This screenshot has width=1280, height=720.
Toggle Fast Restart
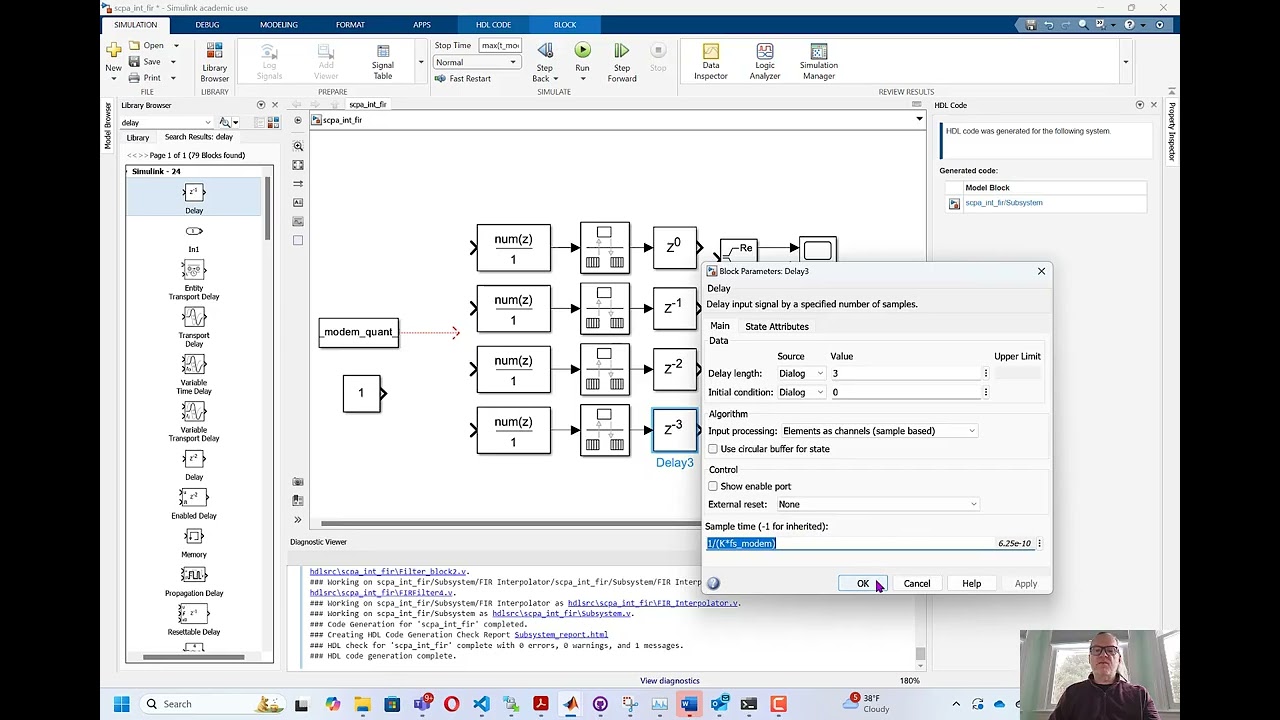(x=462, y=78)
